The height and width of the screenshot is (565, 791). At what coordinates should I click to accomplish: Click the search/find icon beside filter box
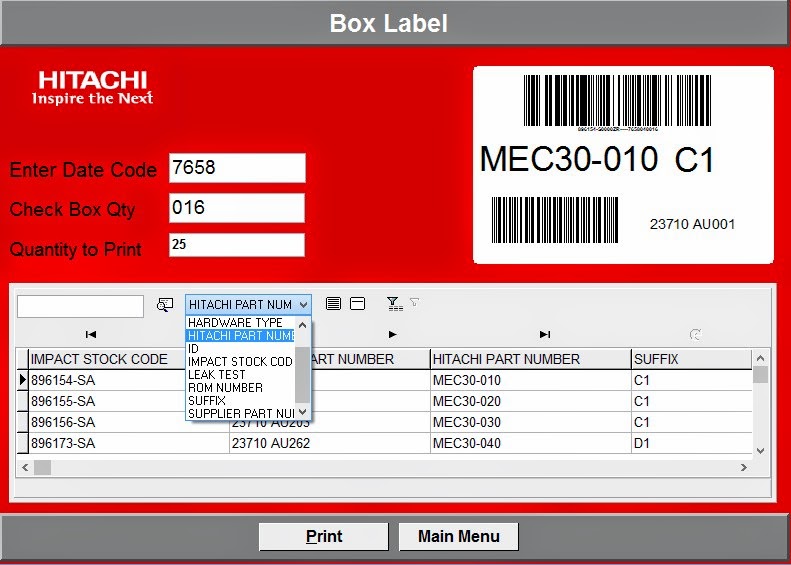point(164,305)
